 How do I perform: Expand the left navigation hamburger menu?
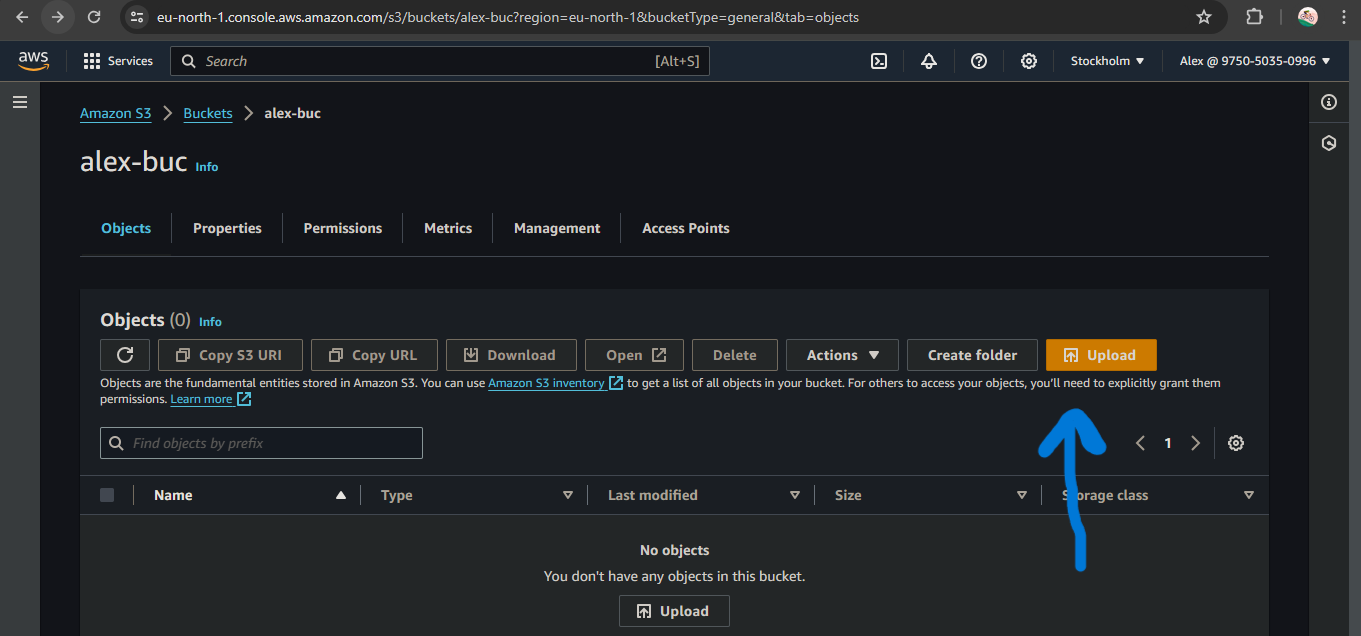(20, 102)
